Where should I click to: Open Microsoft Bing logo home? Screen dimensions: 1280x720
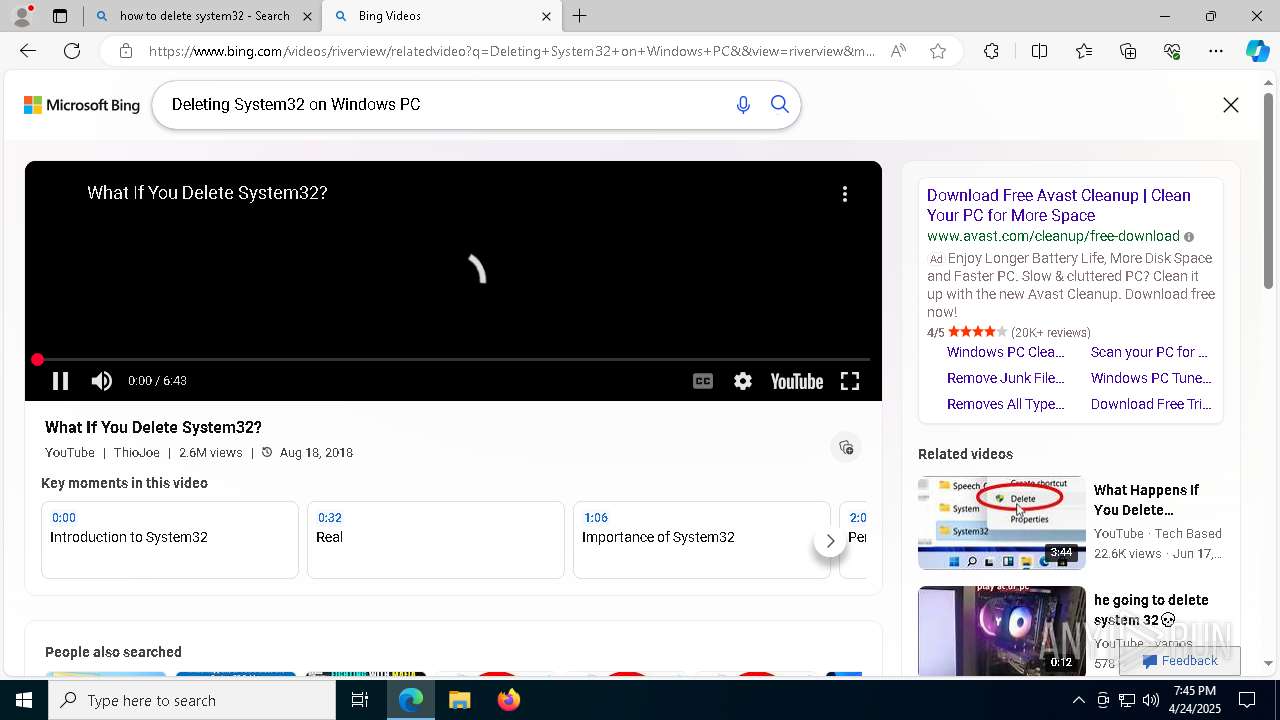click(82, 105)
